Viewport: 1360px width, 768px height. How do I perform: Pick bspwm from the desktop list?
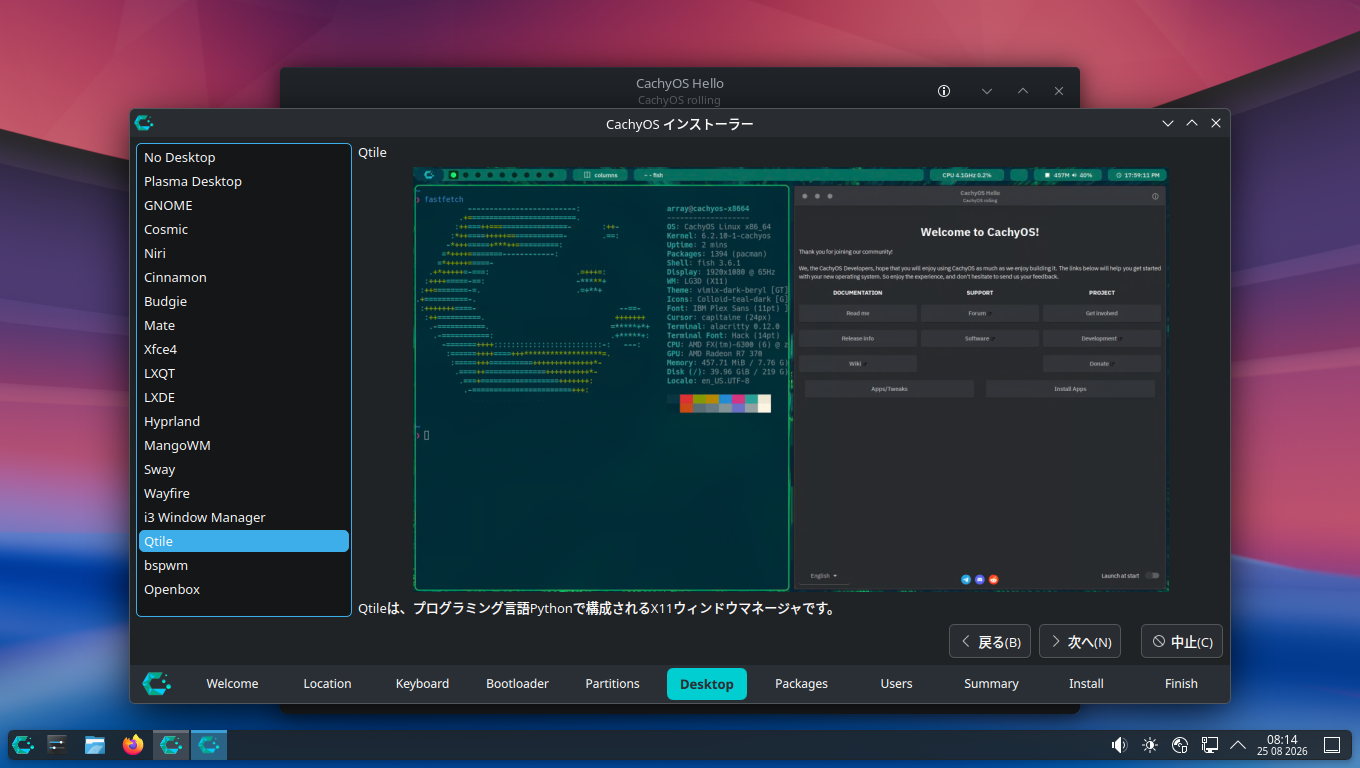click(x=244, y=565)
